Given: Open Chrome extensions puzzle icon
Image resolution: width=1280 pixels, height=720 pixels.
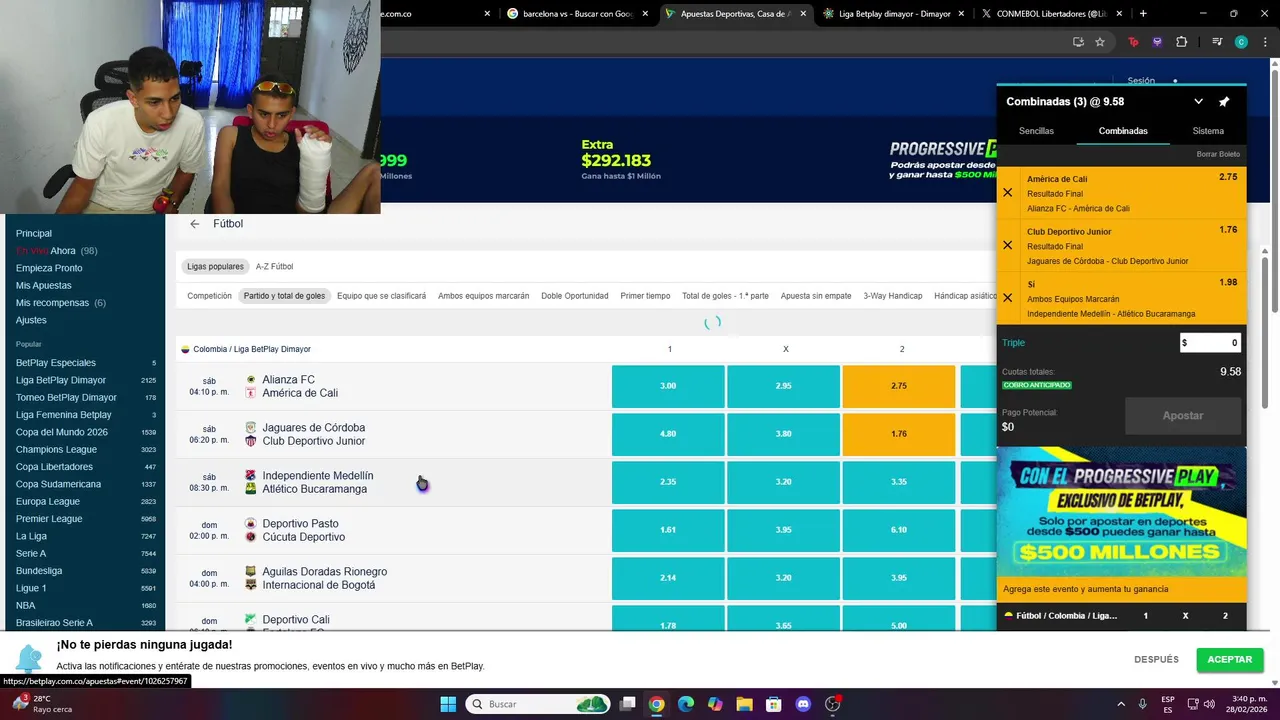Looking at the screenshot, I should click(1182, 42).
